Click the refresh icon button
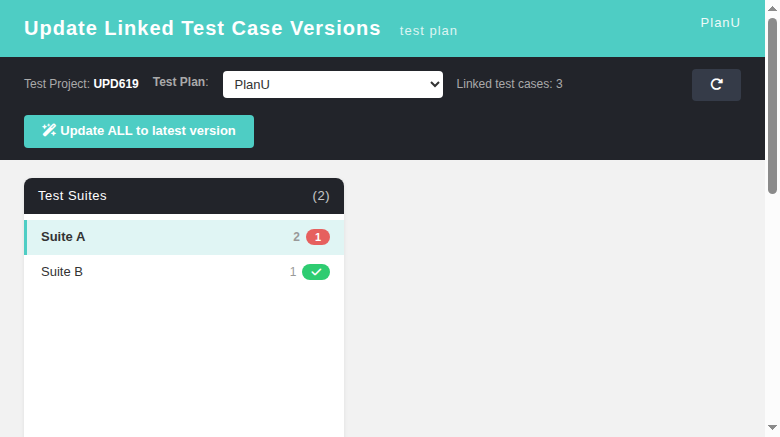 click(x=716, y=85)
